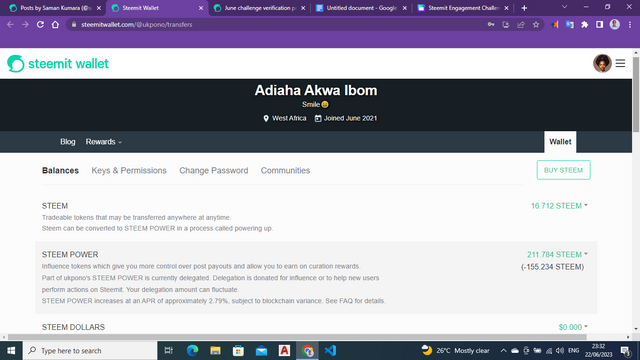
Task: Open a new browser tab
Action: [x=524, y=8]
